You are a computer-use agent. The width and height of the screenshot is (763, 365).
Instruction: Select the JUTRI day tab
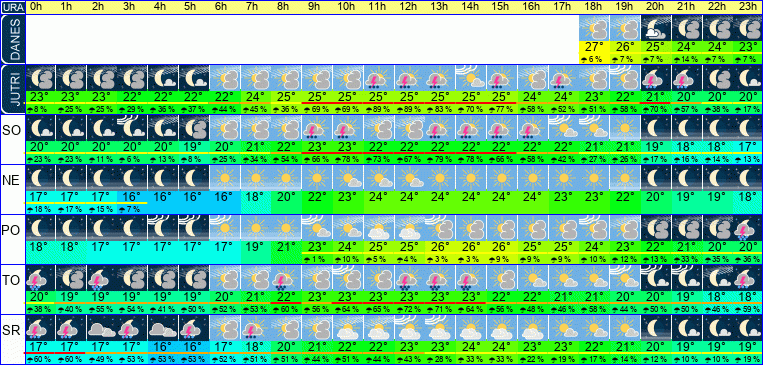pos(12,89)
